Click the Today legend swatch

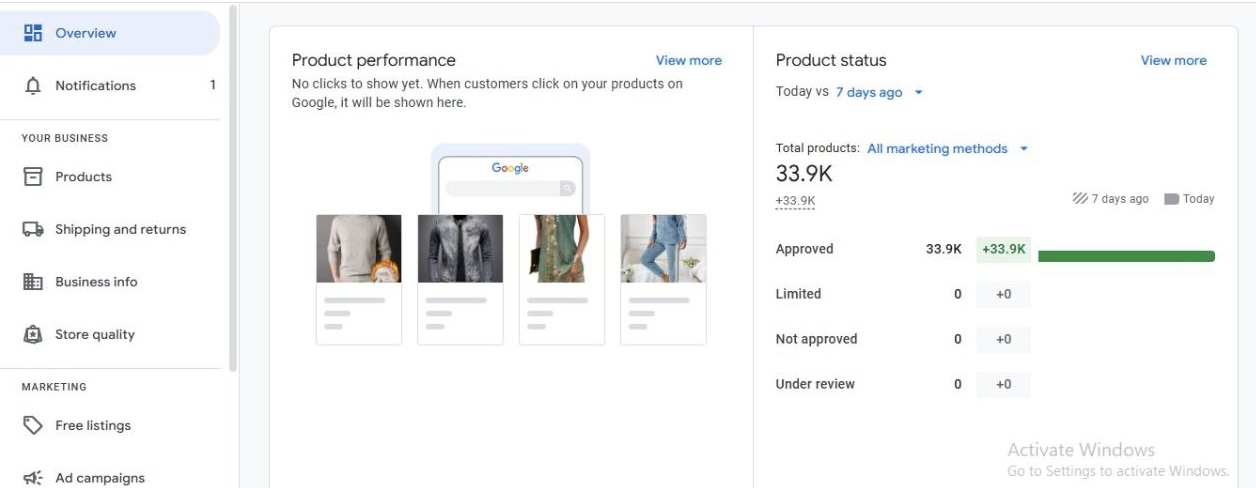tap(1171, 199)
